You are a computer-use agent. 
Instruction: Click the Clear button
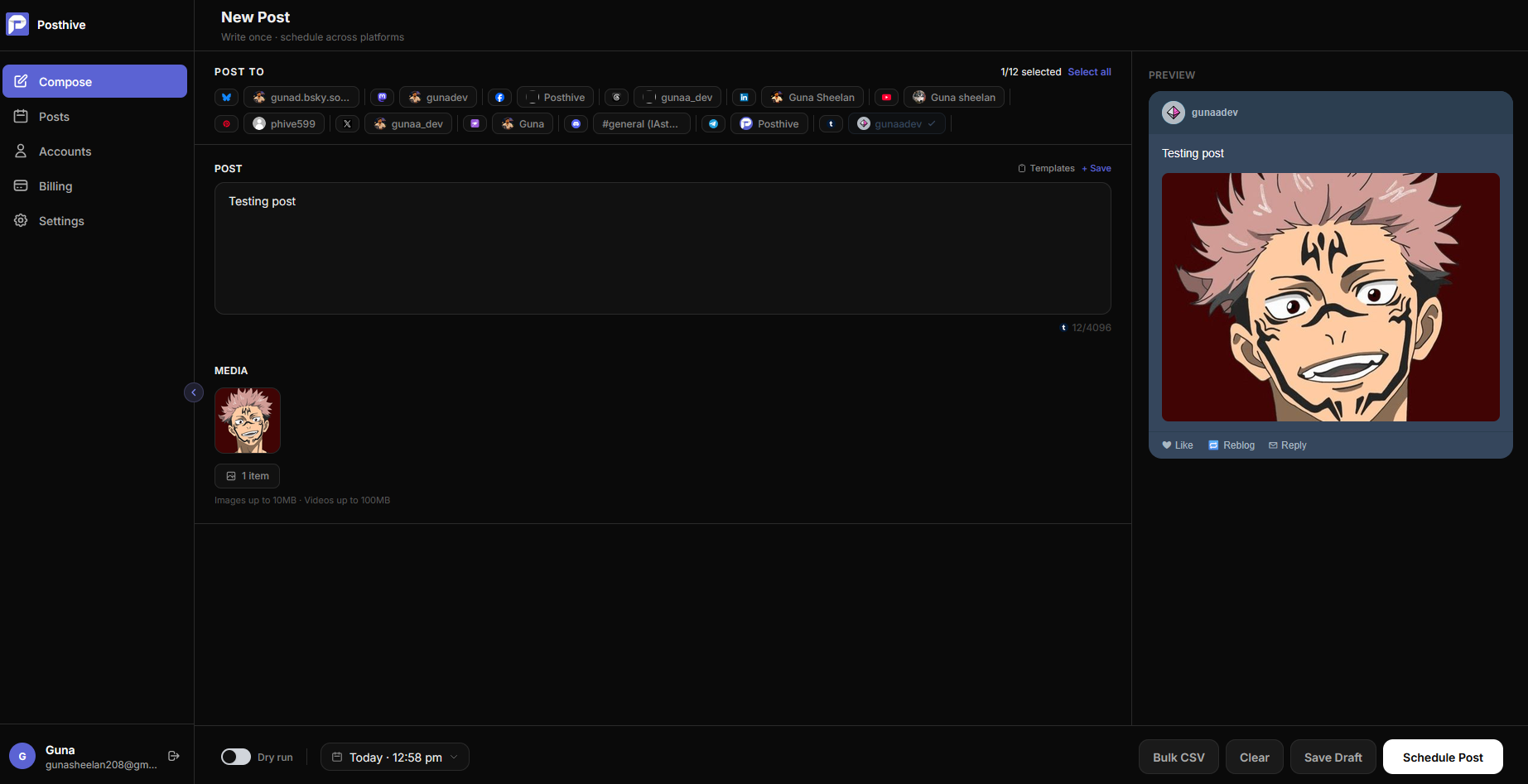[1255, 757]
